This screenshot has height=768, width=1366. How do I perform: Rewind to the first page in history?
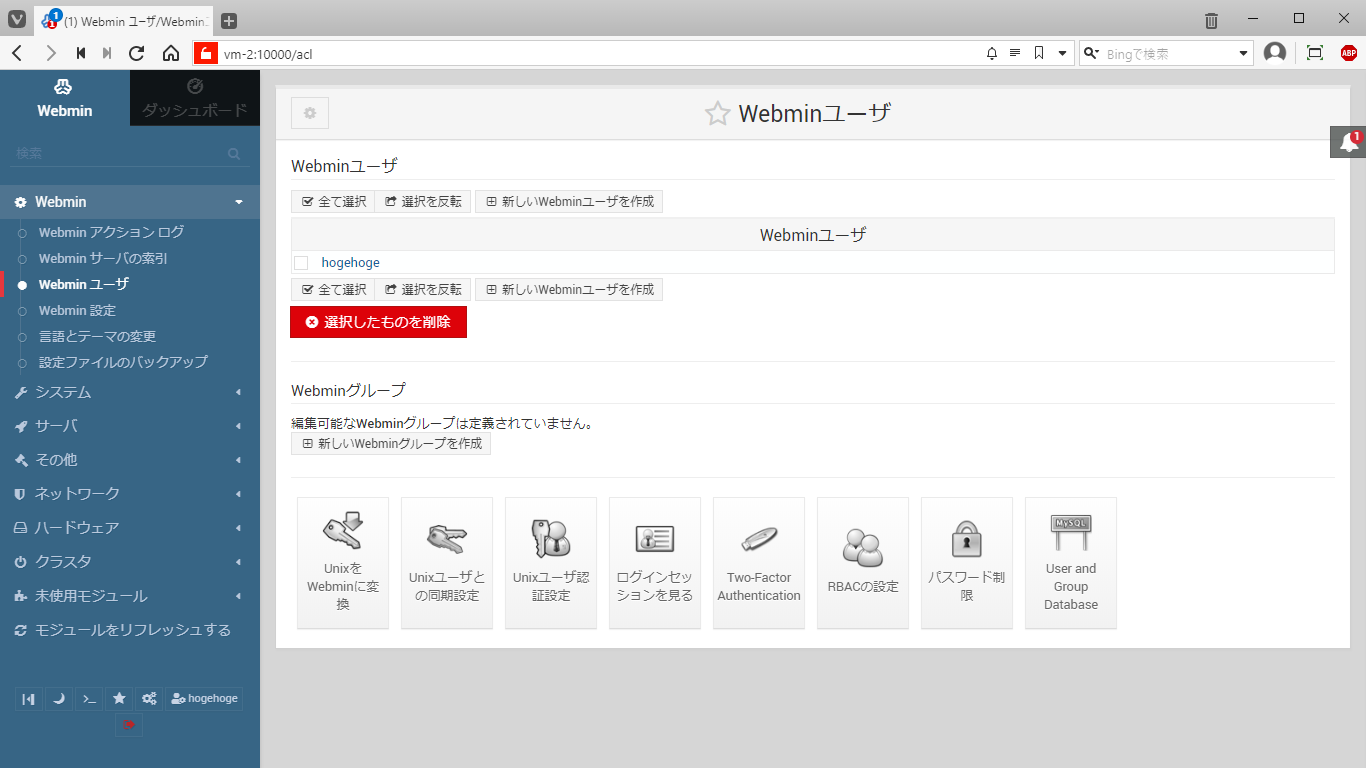pyautogui.click(x=81, y=53)
